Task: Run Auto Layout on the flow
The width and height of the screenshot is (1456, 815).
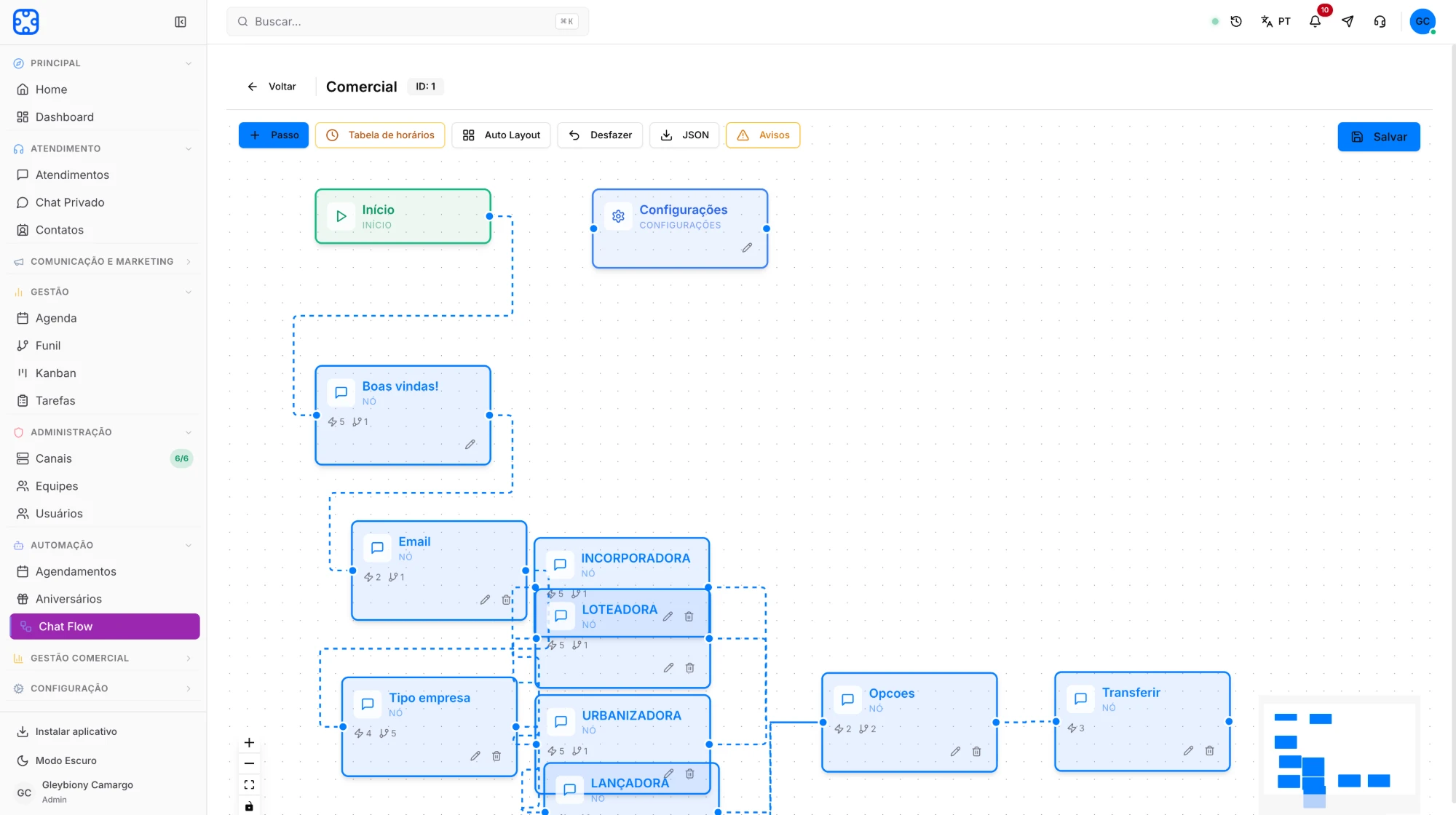Action: tap(501, 135)
